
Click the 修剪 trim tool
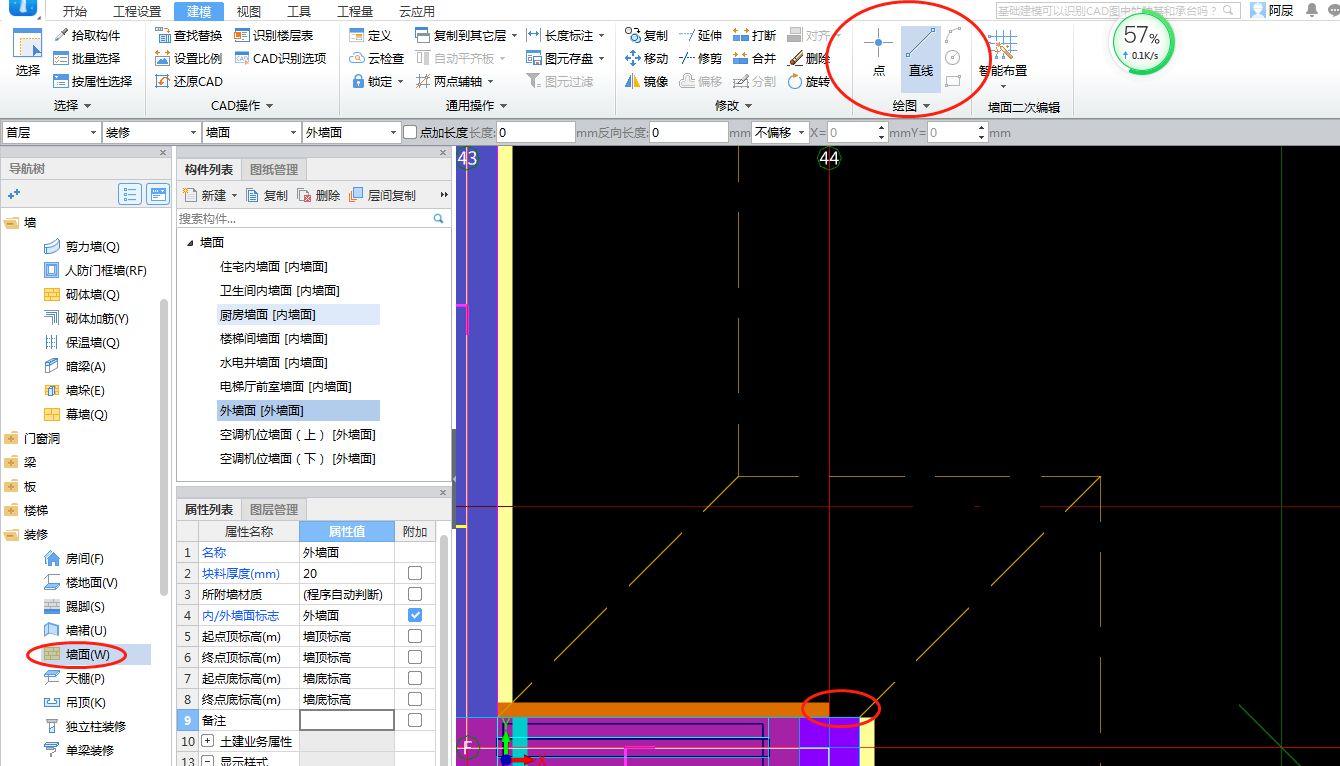pos(700,58)
